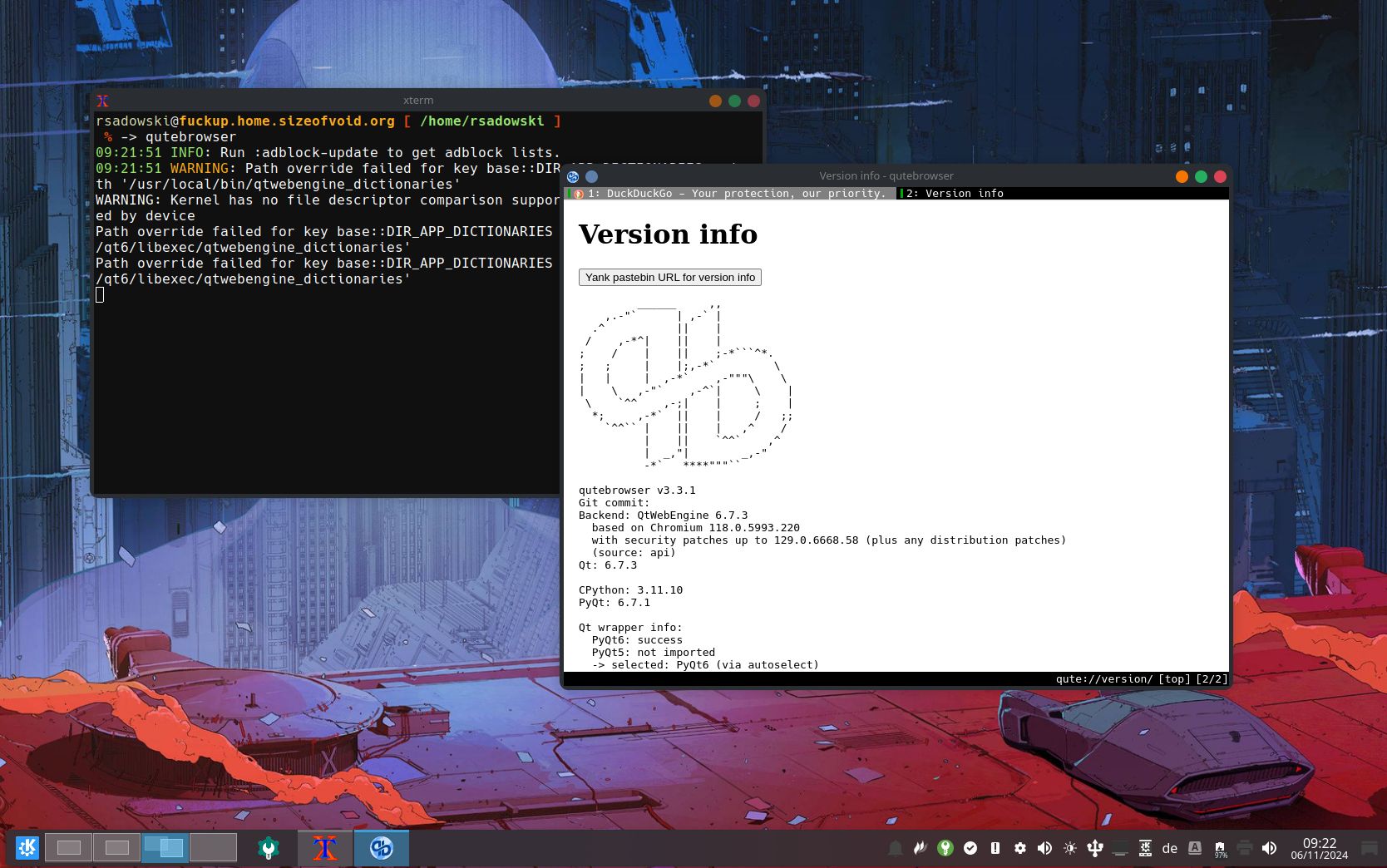Open the clock calendar popup
The width and height of the screenshot is (1387, 868).
coord(1321,848)
